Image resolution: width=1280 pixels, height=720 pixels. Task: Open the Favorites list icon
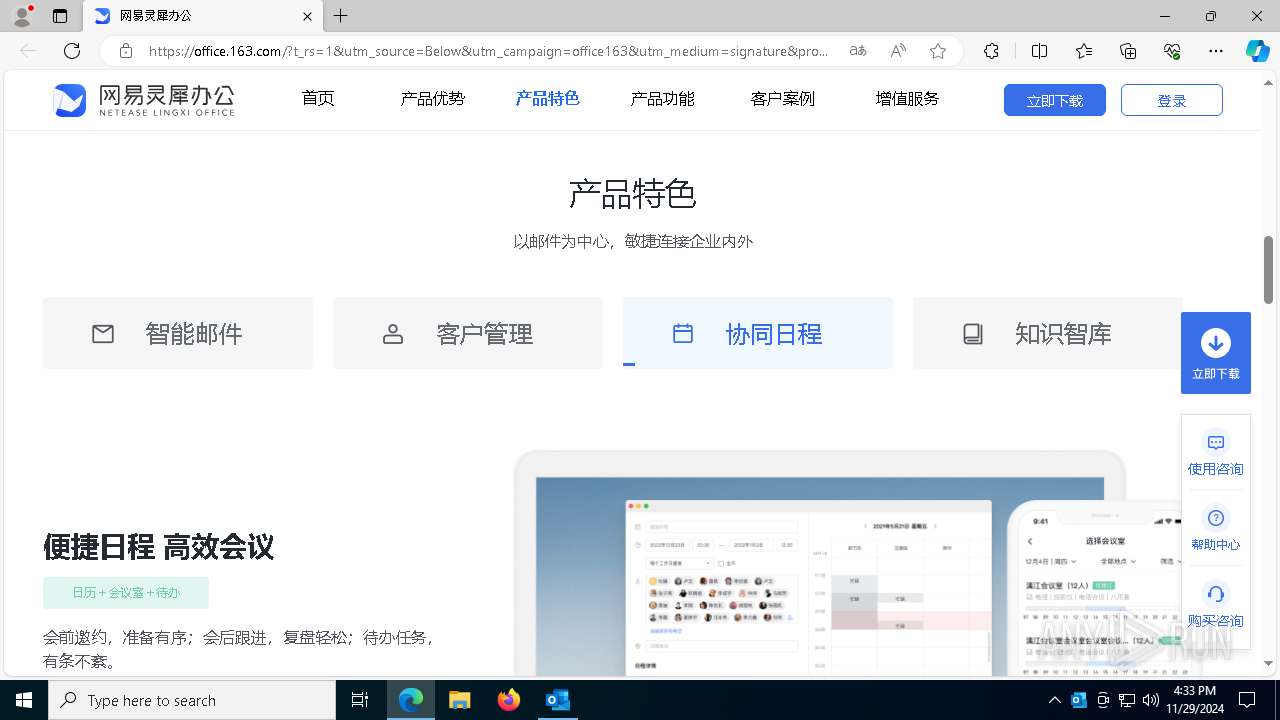pyautogui.click(x=1084, y=51)
